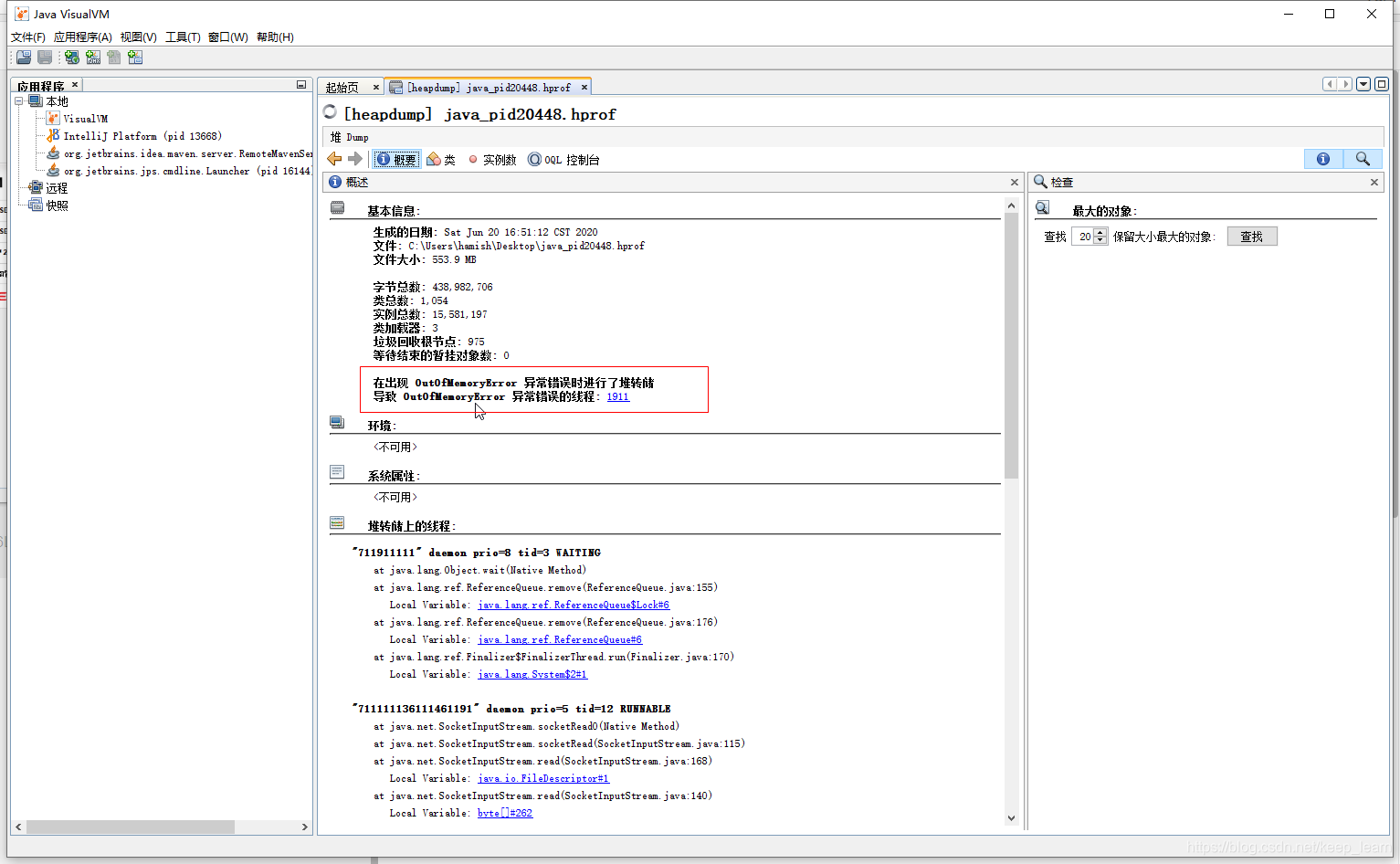Image resolution: width=1400 pixels, height=864 pixels.
Task: Click the overview pane scroll down arrow
Action: 1011,818
